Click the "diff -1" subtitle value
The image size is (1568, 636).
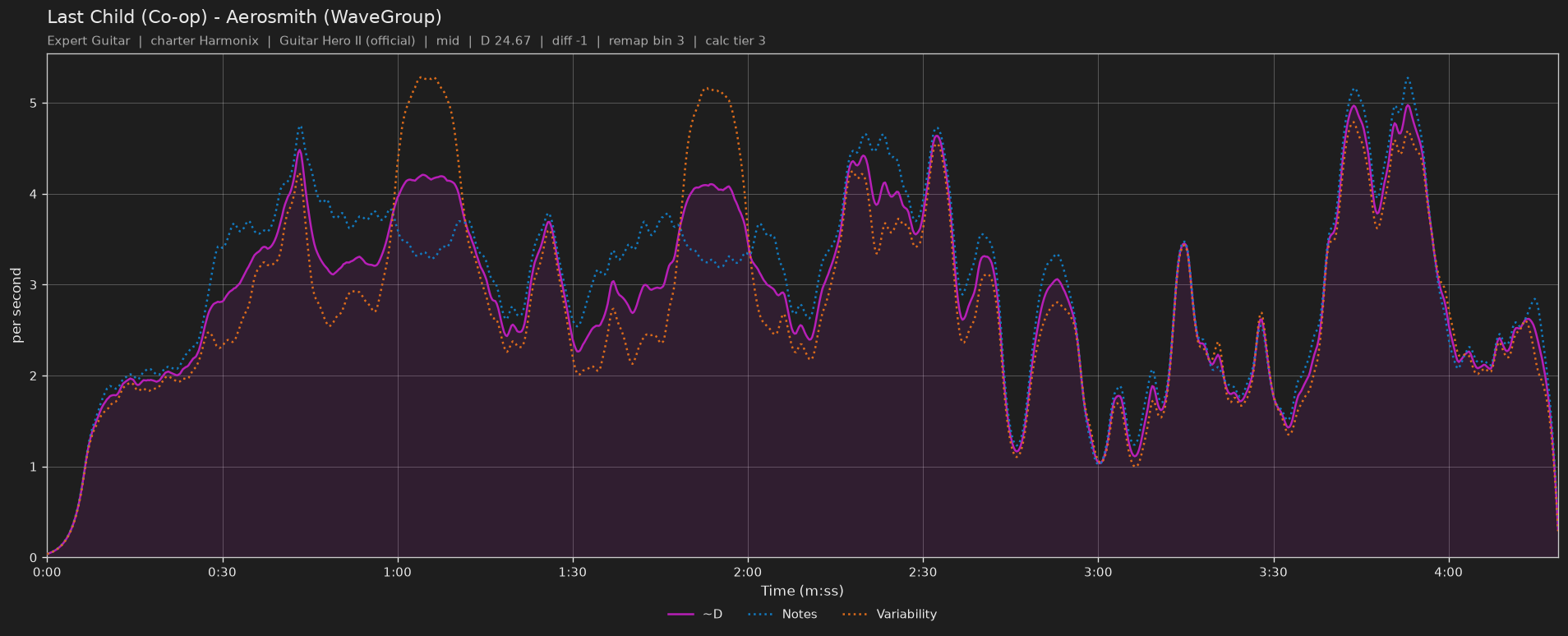pos(570,41)
